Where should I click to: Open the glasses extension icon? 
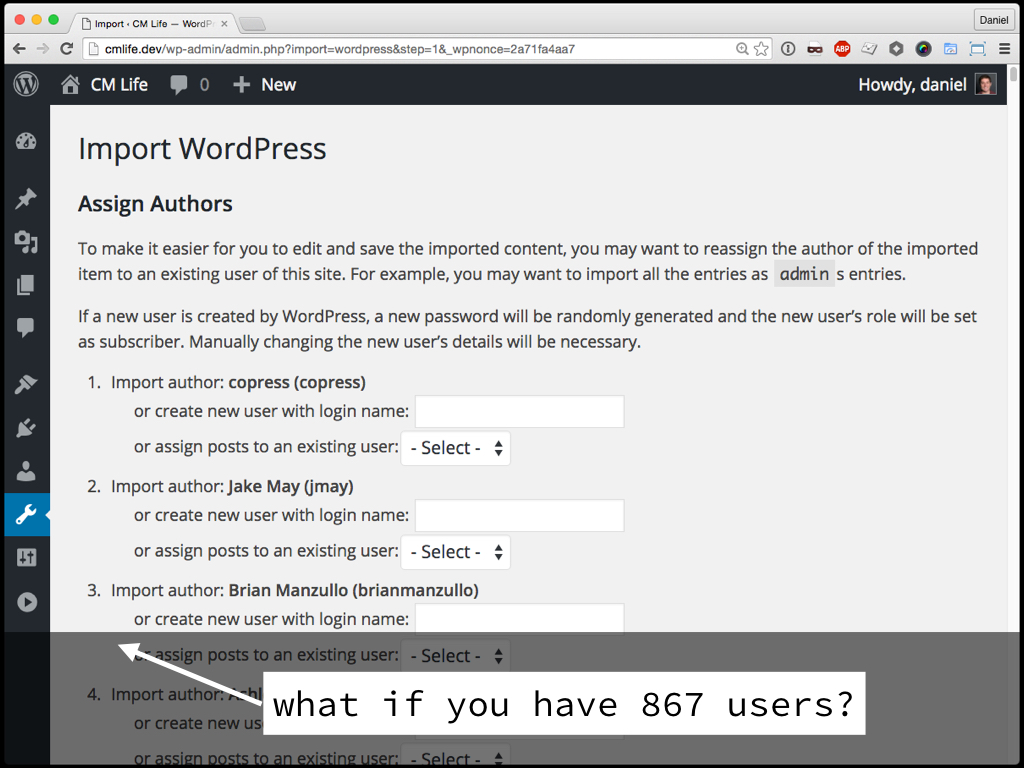coord(814,49)
